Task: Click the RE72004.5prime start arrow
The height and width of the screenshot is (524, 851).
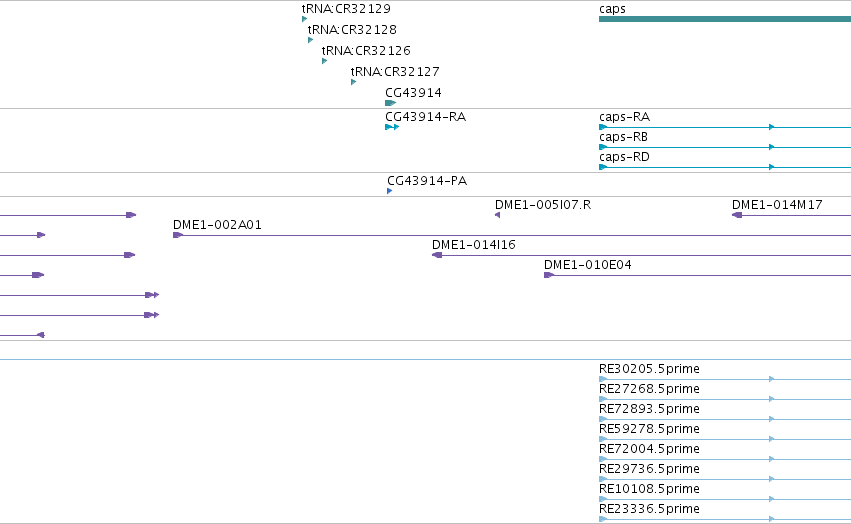Action: pyautogui.click(x=603, y=459)
